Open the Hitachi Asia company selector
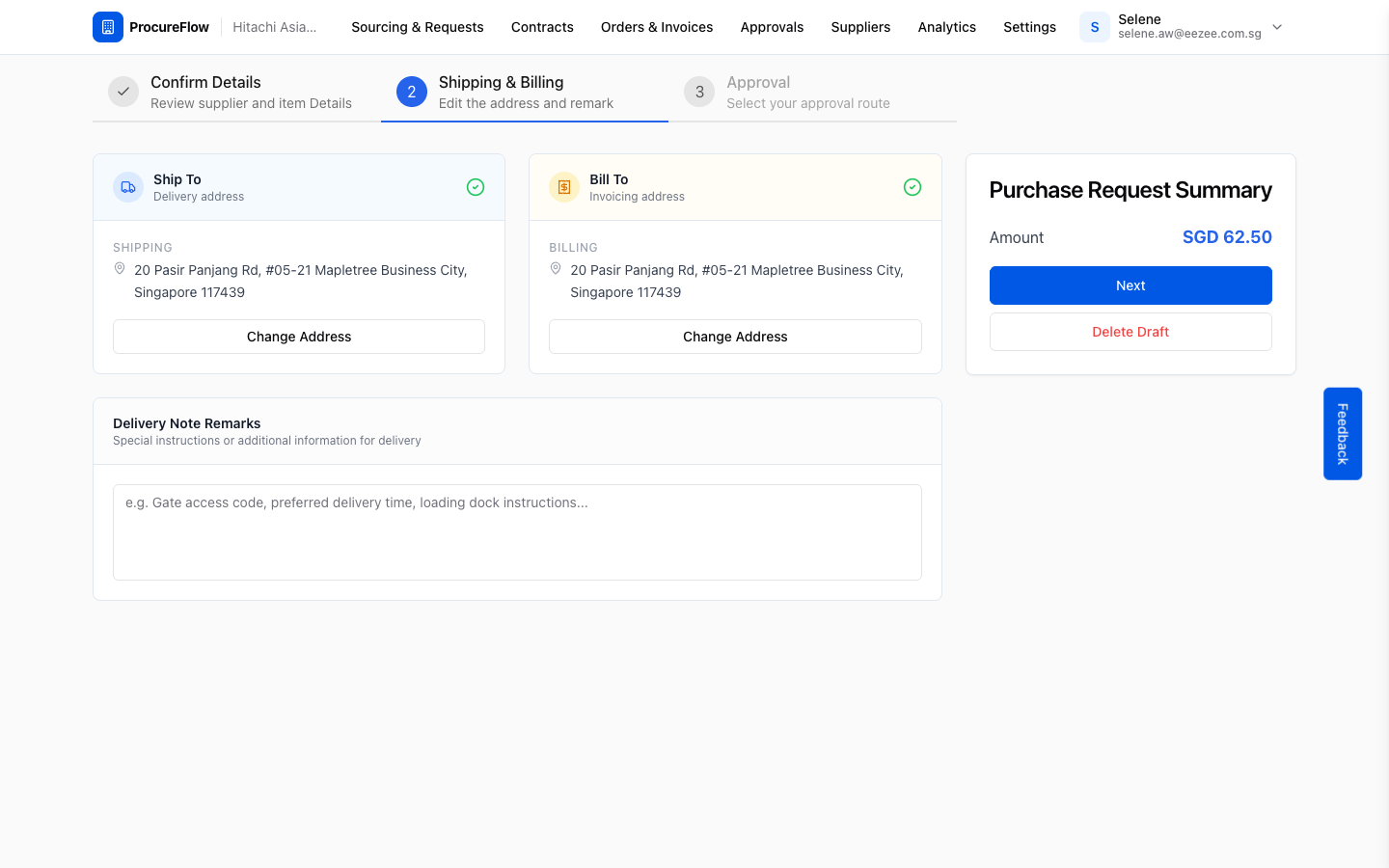Viewport: 1389px width, 868px height. tap(275, 27)
